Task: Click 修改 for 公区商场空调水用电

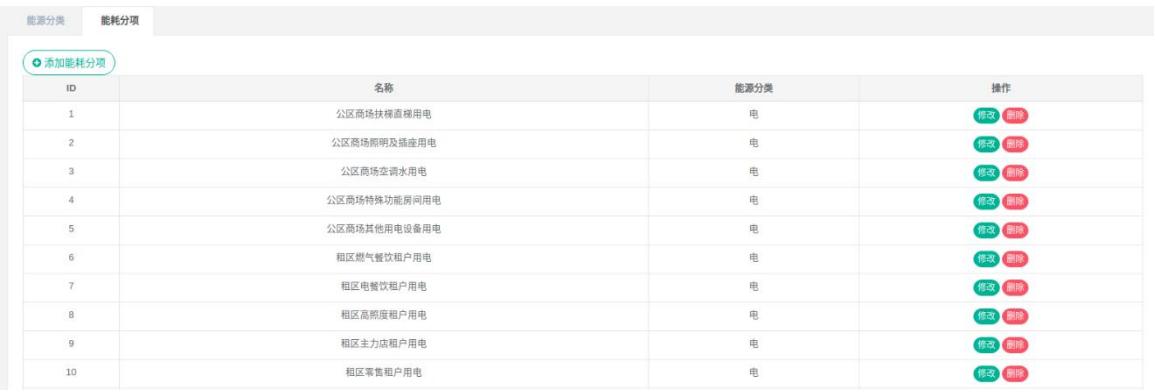Action: point(986,172)
